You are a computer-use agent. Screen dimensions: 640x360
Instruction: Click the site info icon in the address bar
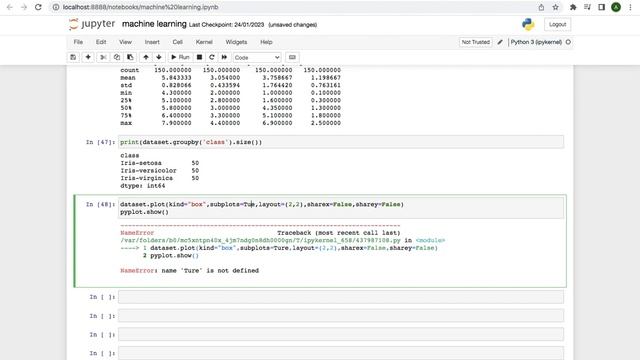pyautogui.click(x=56, y=7)
